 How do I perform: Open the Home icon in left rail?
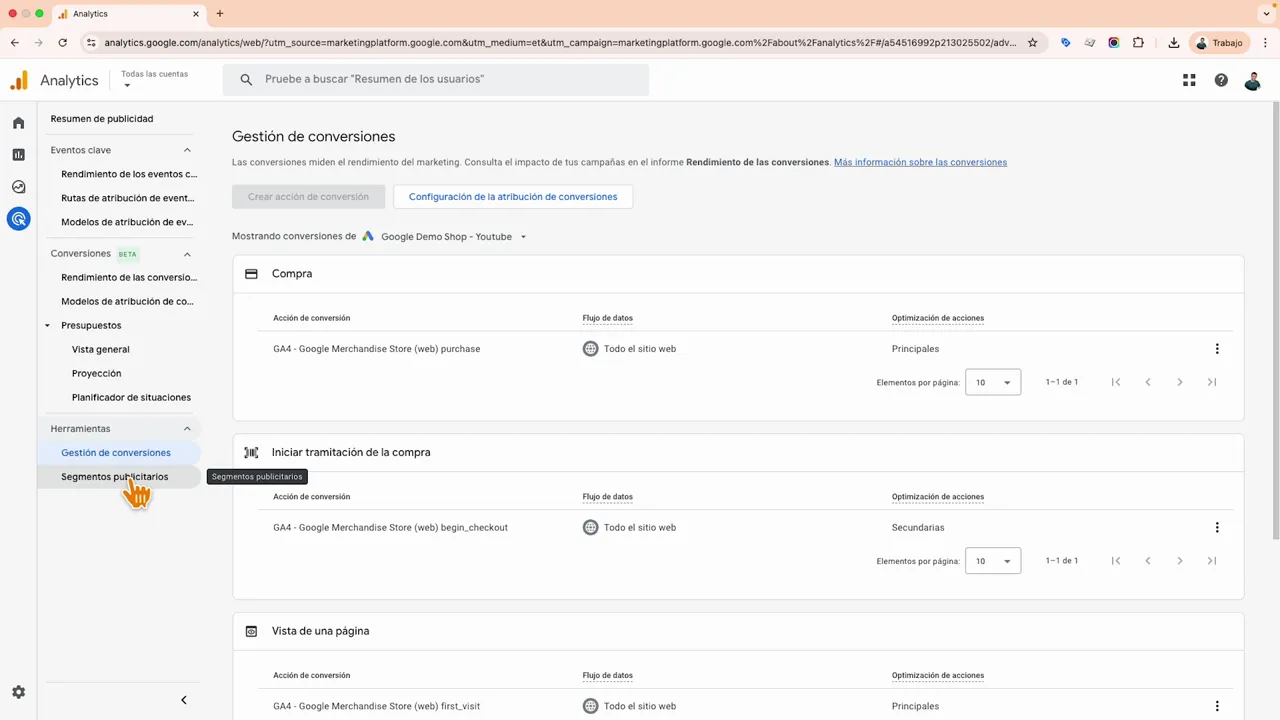[18, 123]
